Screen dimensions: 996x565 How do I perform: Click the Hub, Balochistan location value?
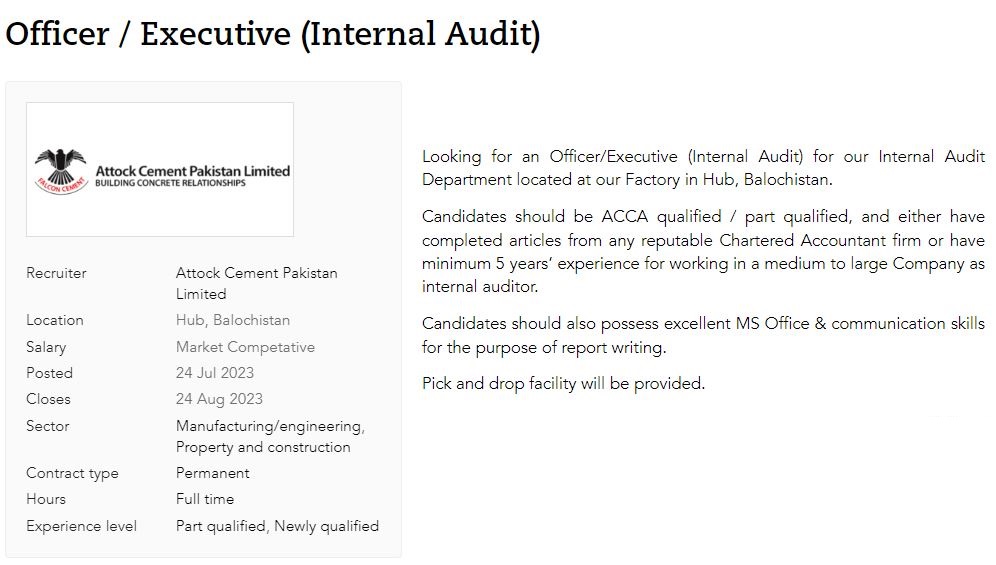(233, 320)
